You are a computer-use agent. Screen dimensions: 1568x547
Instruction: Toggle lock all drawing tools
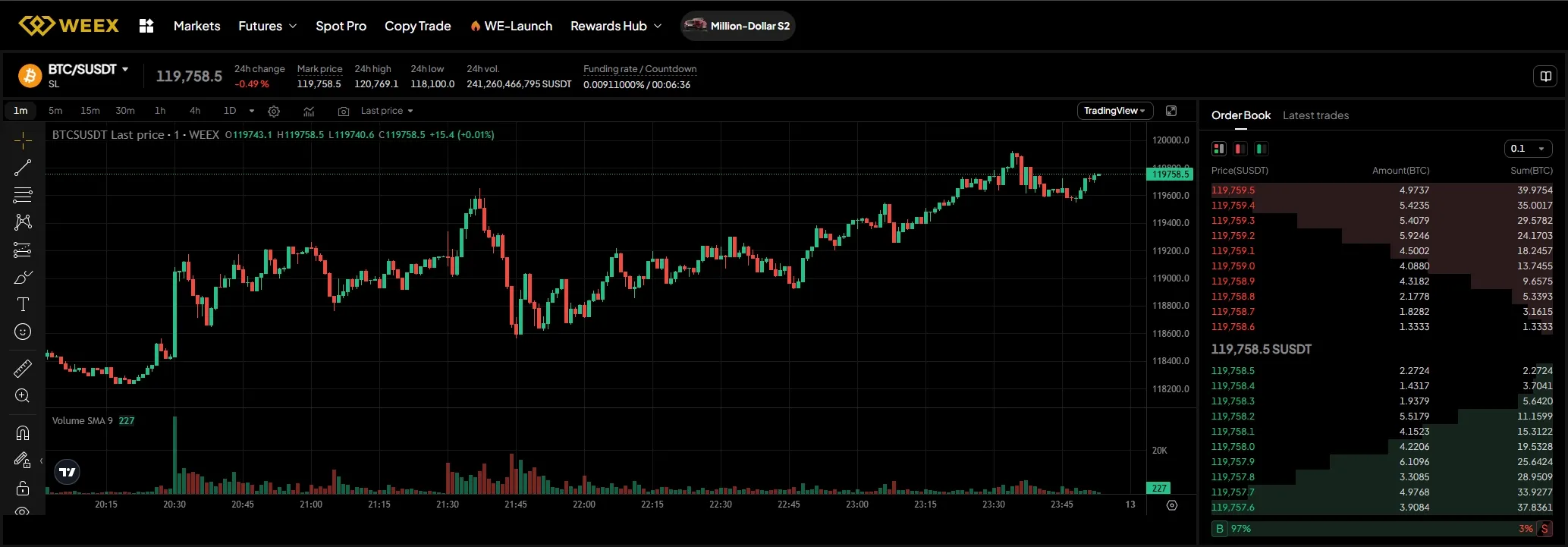(23, 488)
